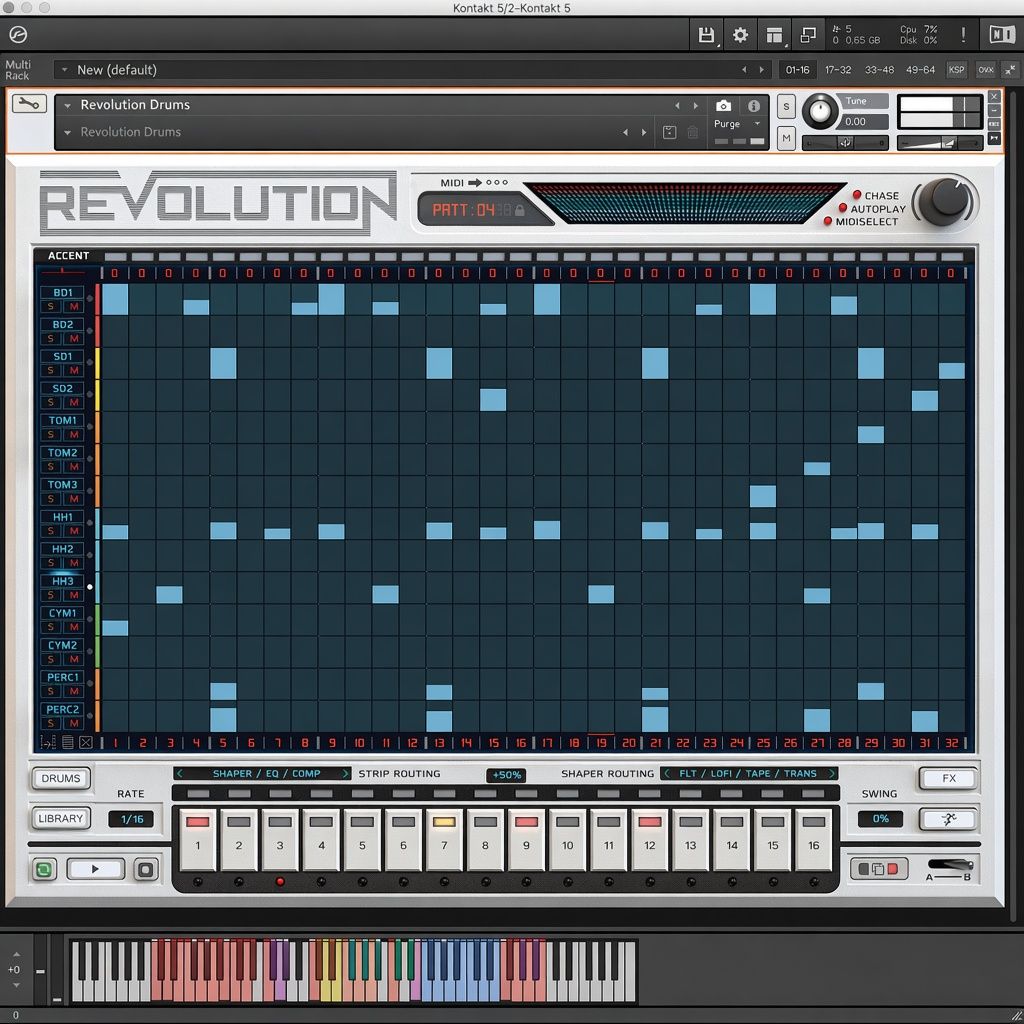Activate BD1 step 2 grid cell
This screenshot has width=1024, height=1024.
(x=142, y=299)
